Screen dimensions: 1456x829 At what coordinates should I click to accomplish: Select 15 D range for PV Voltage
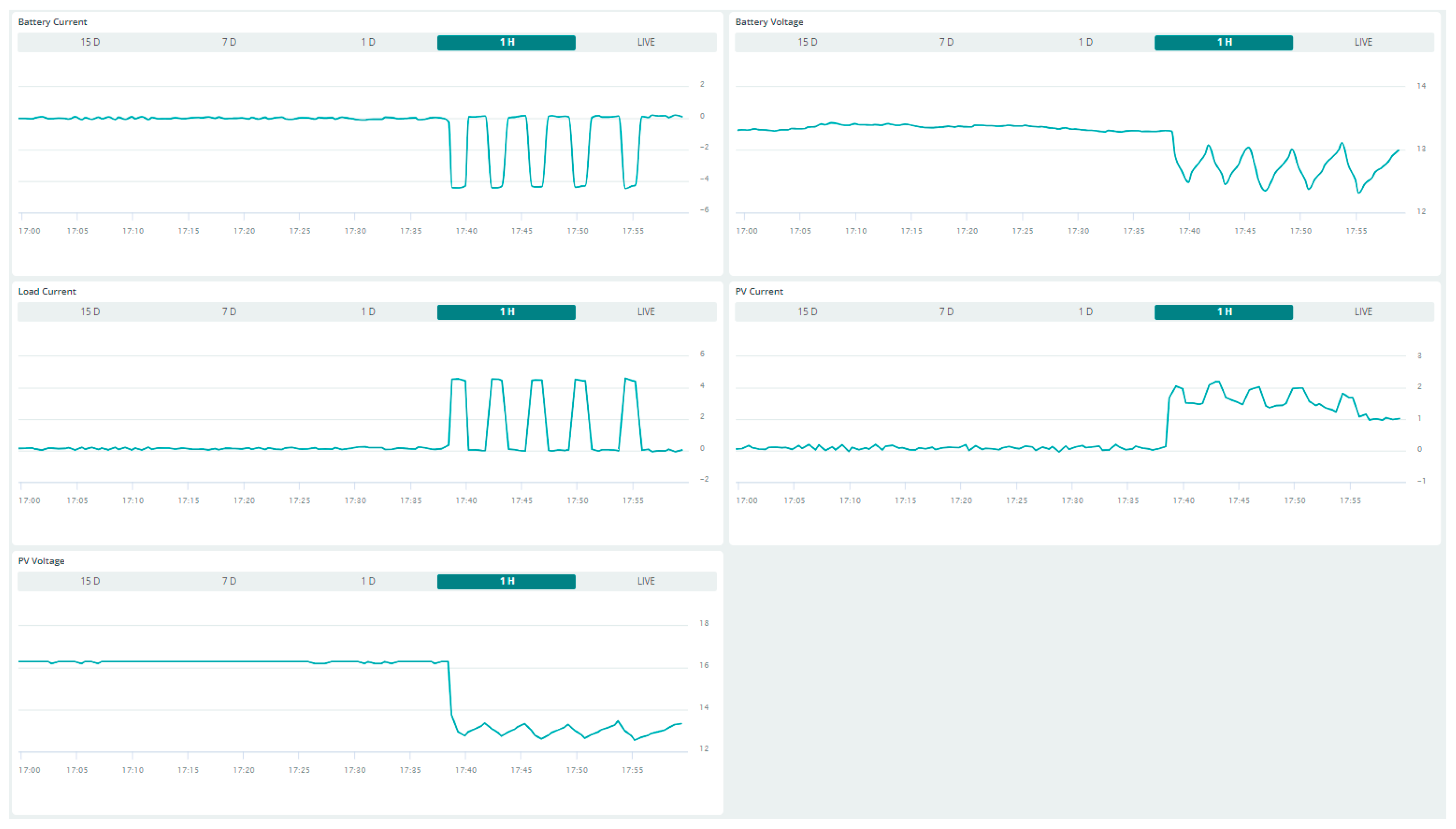pos(90,581)
